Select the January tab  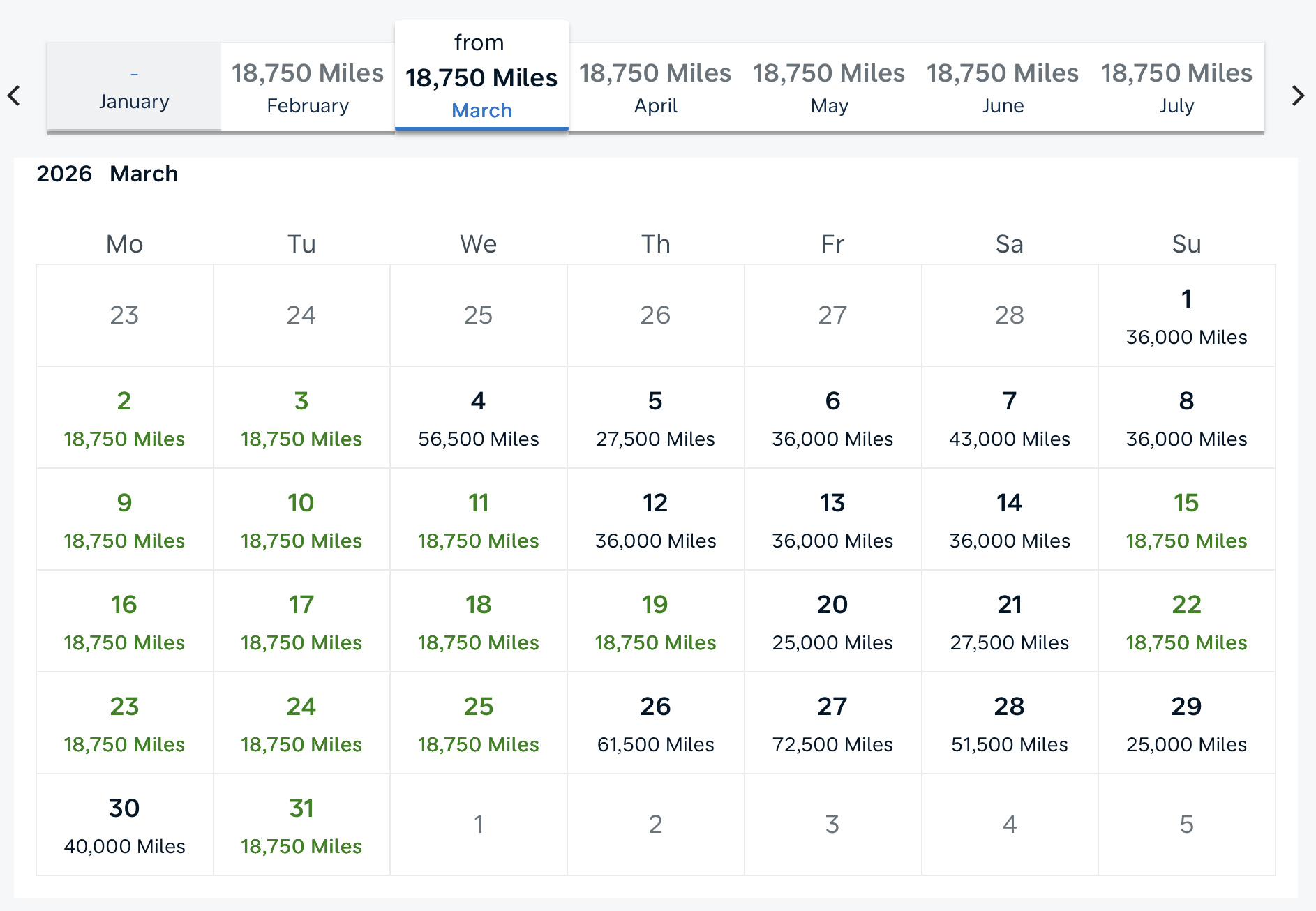[x=134, y=88]
